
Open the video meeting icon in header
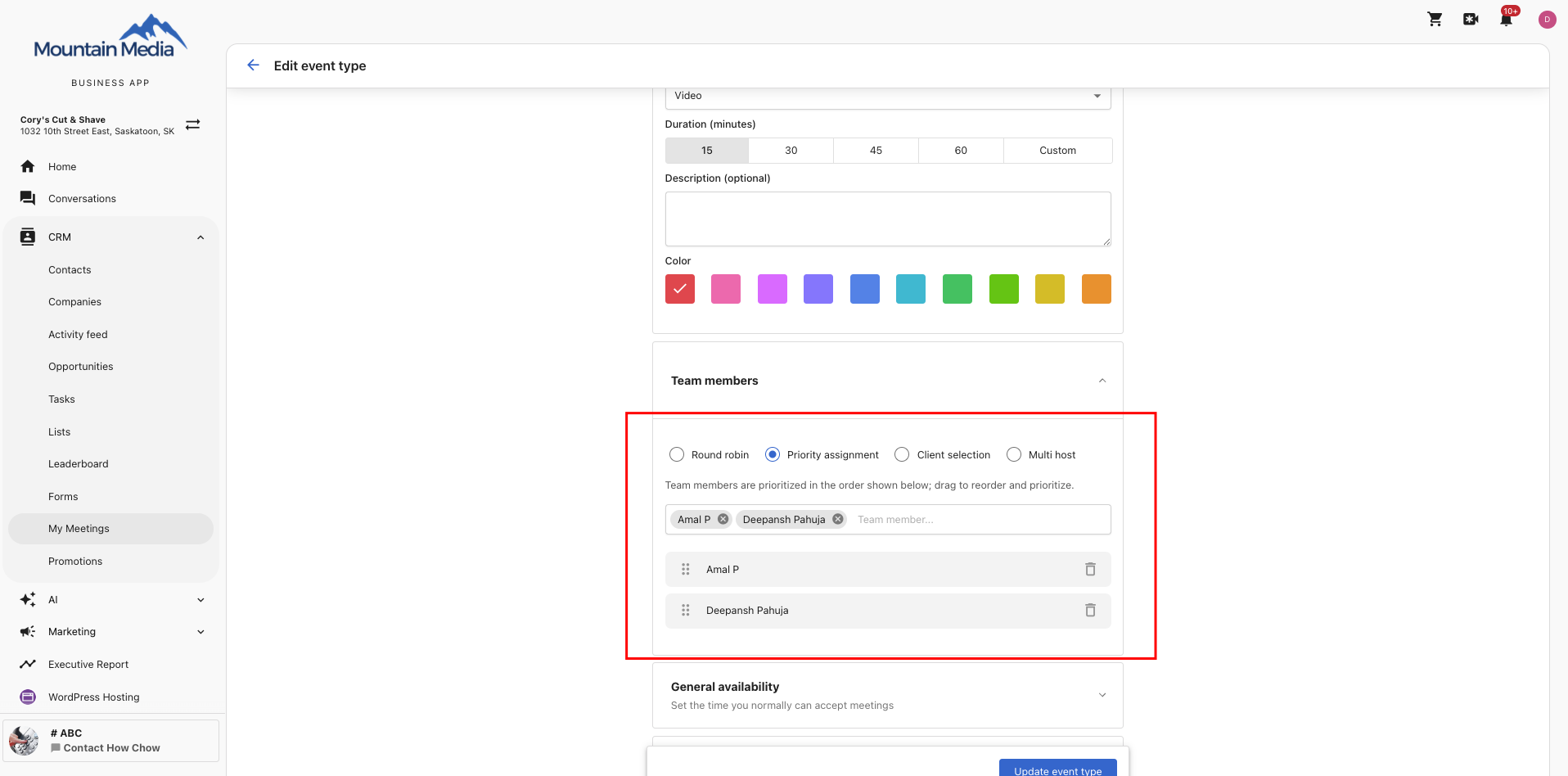pos(1471,19)
